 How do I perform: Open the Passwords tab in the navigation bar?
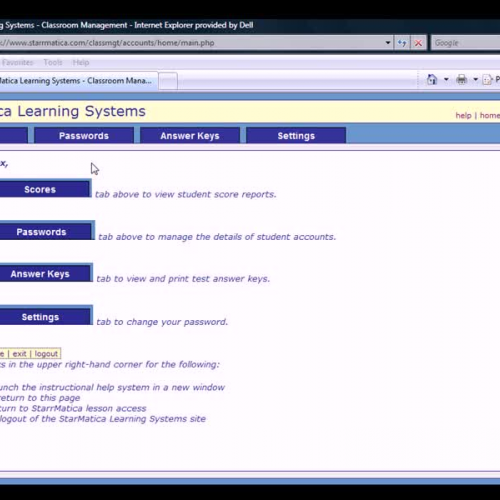pos(84,136)
